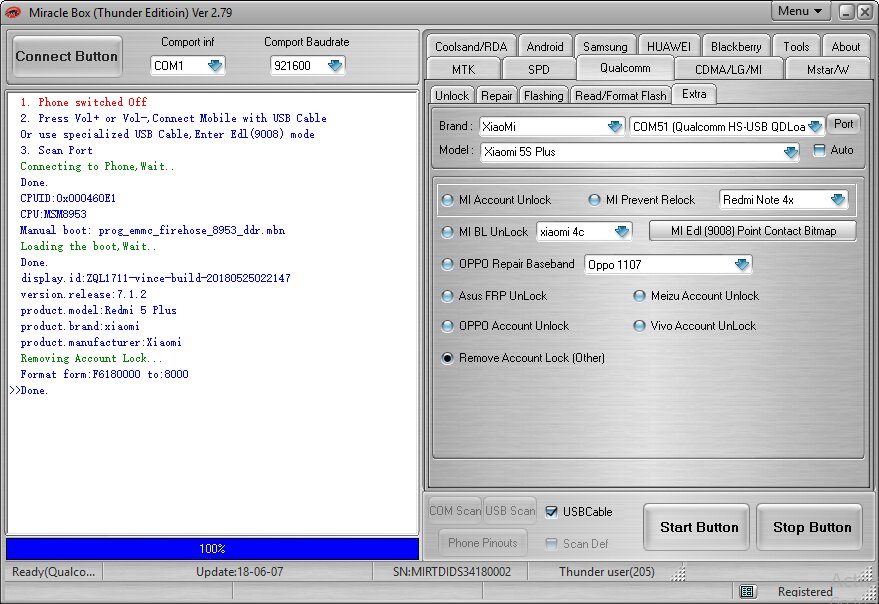879x604 pixels.
Task: Expand the Redmi Note 4x dropdown
Action: 838,200
